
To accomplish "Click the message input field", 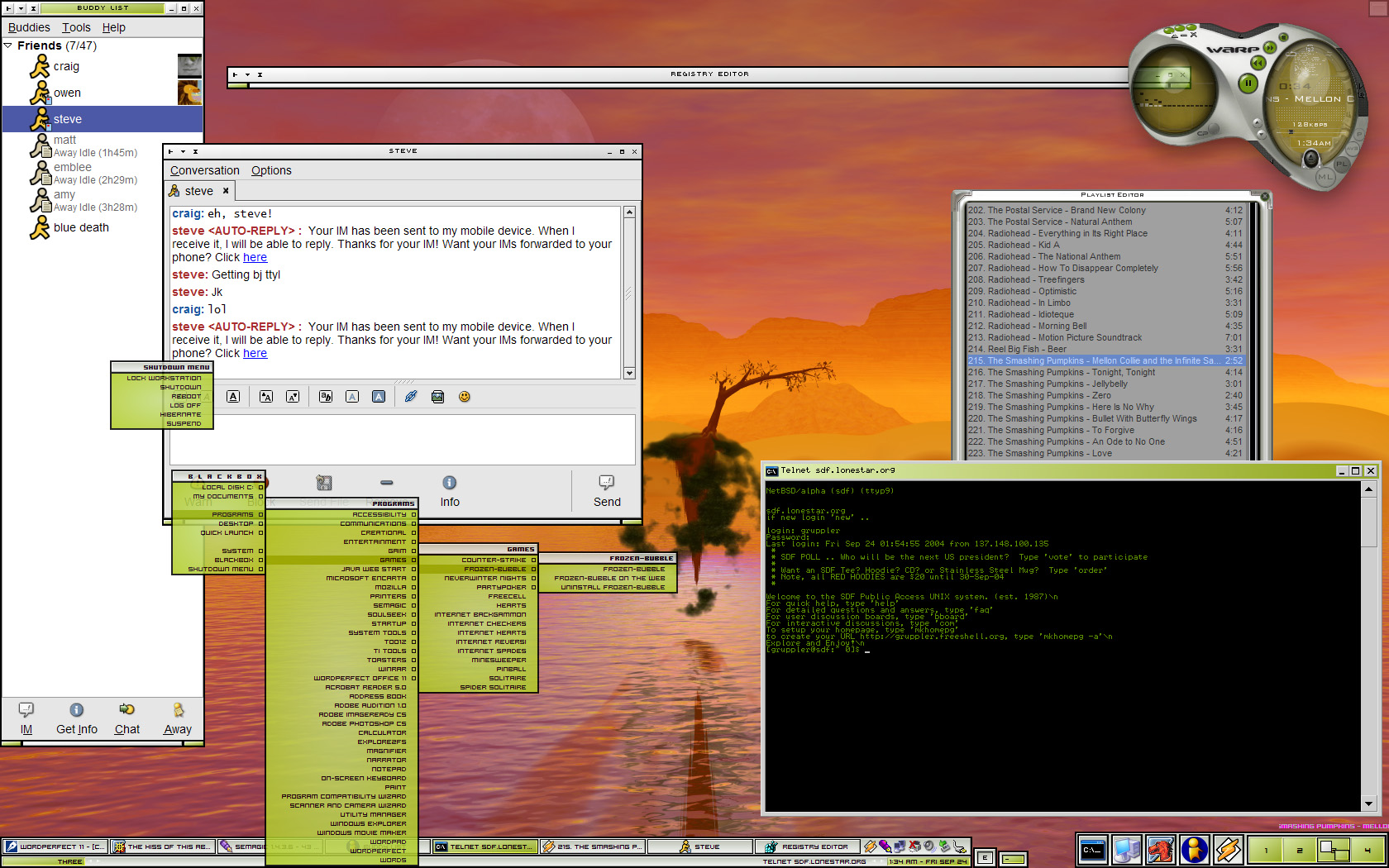I will click(x=403, y=440).
